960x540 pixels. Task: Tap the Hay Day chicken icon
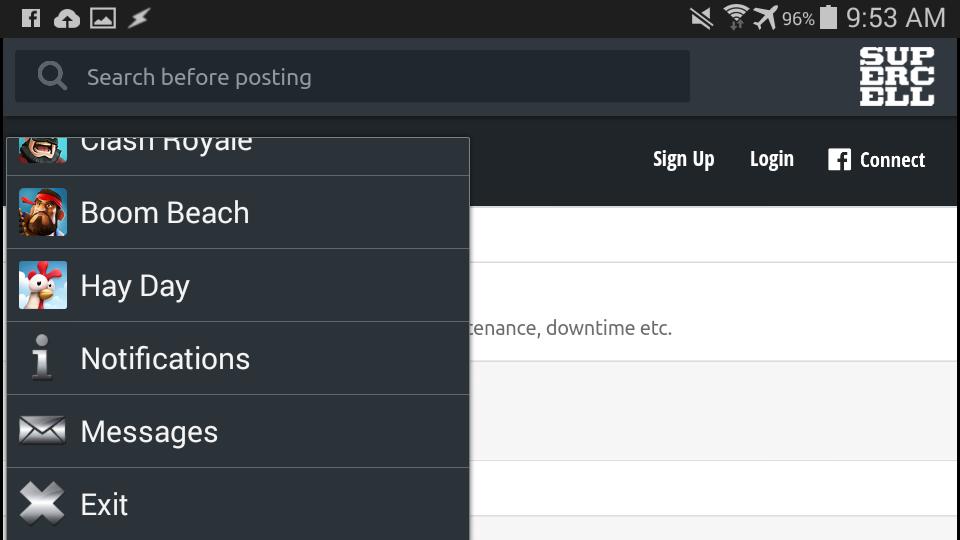(42, 285)
